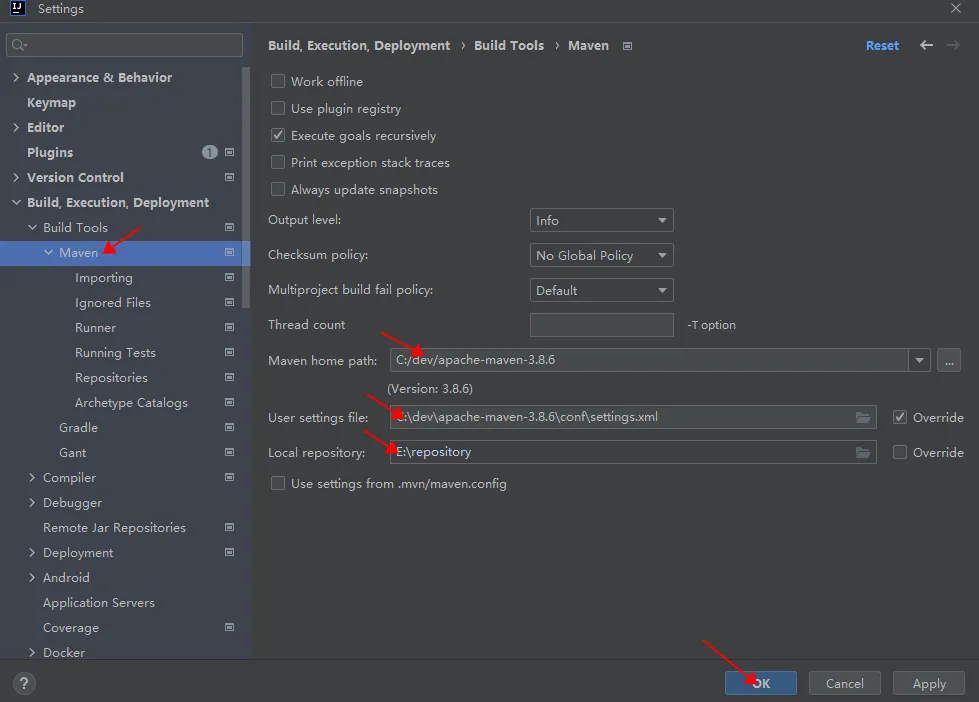Click the Maven home path browse button
979x702 pixels.
950,360
